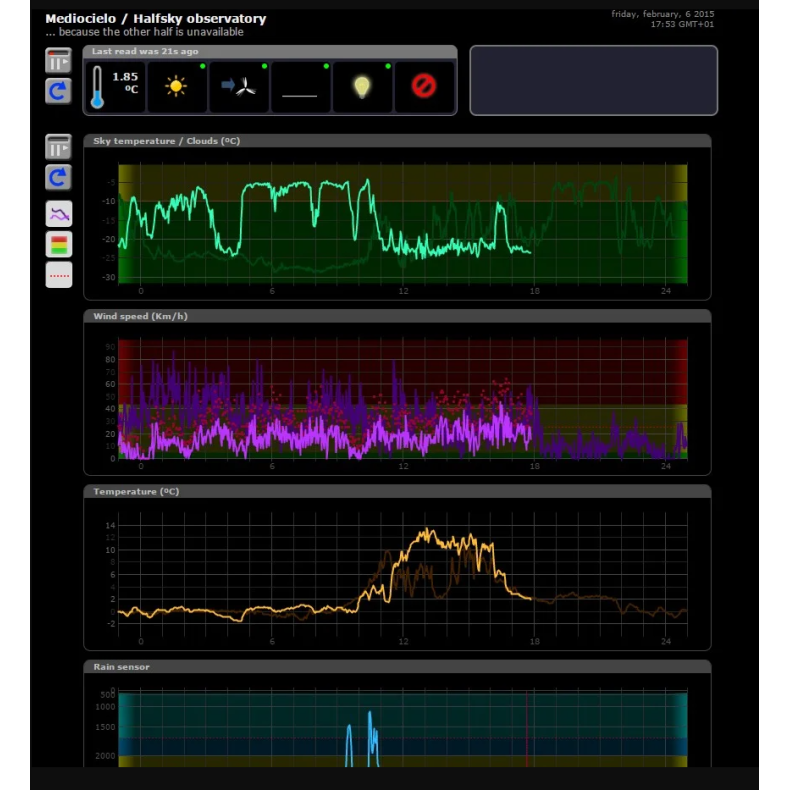
Task: Click the empty gray panel at top right
Action: [x=593, y=80]
